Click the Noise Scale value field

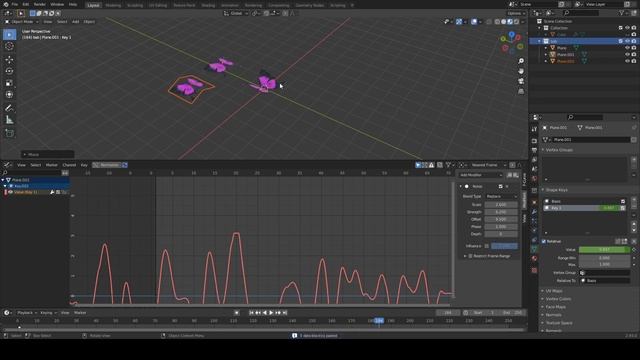501,204
